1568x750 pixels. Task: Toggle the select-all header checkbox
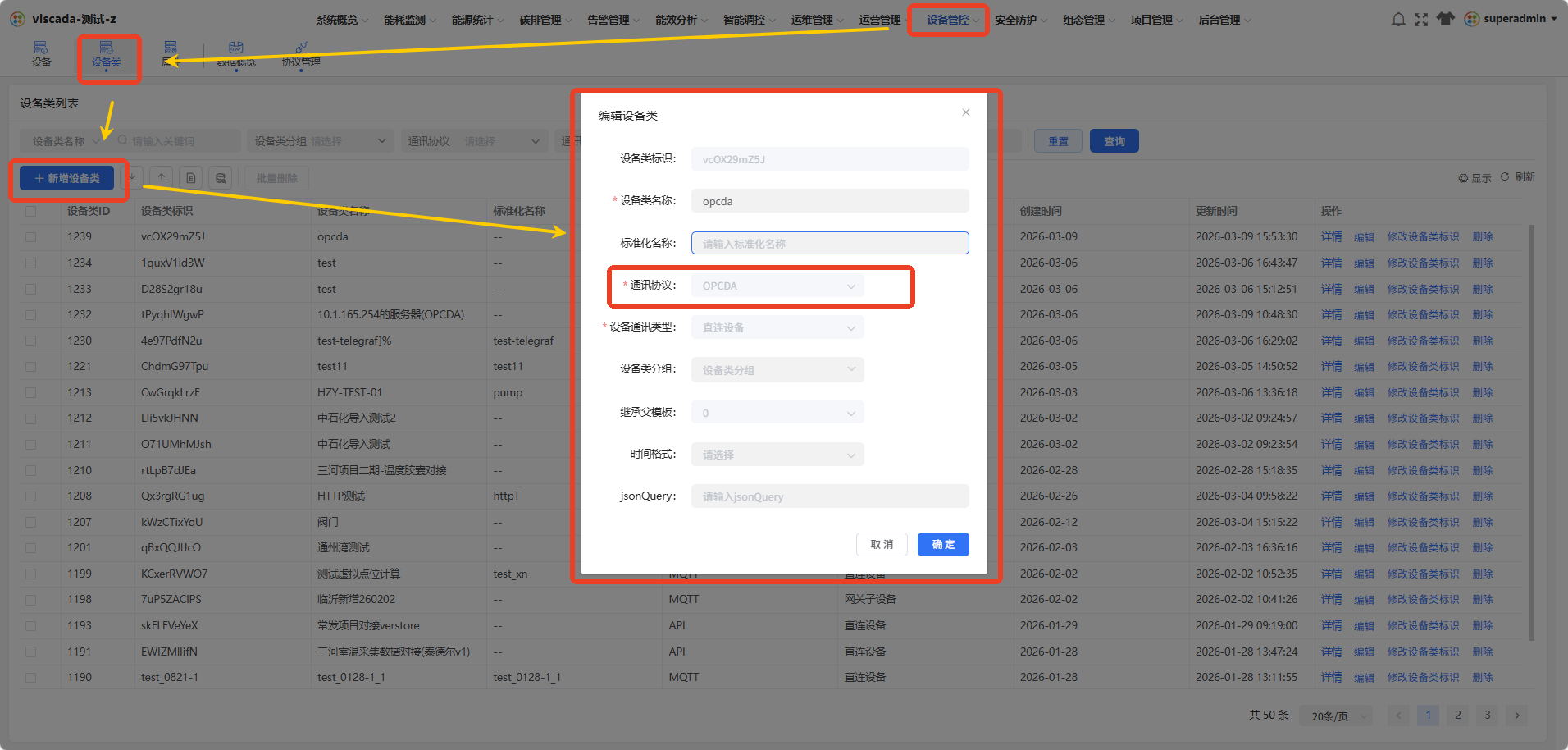click(31, 211)
